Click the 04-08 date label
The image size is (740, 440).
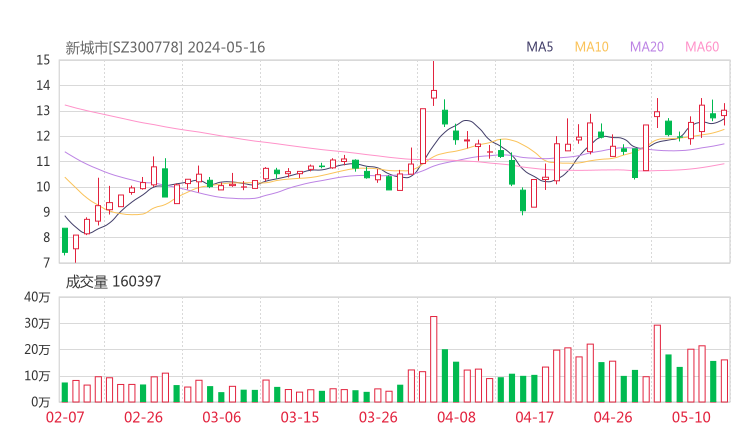[456, 417]
